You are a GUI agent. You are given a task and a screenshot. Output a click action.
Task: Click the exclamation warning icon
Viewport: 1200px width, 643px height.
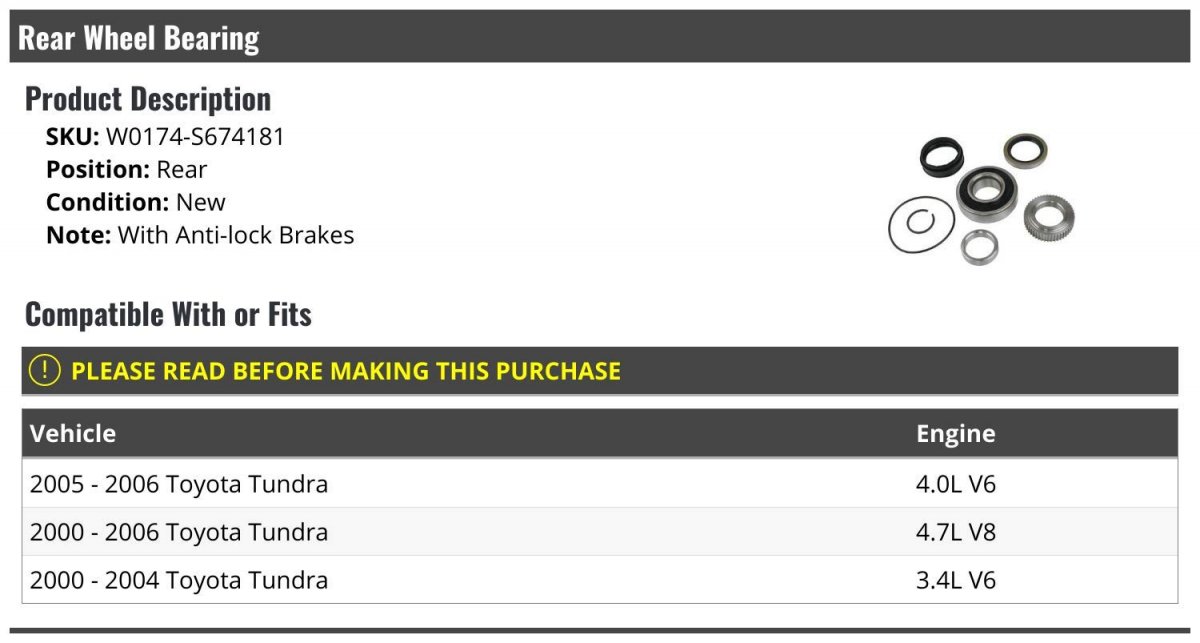(x=45, y=371)
